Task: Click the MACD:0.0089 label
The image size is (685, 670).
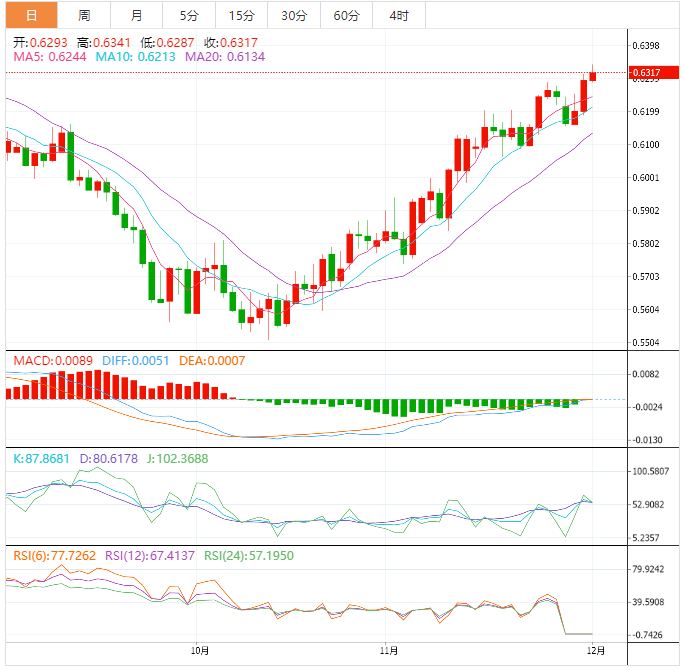Action: pyautogui.click(x=53, y=361)
